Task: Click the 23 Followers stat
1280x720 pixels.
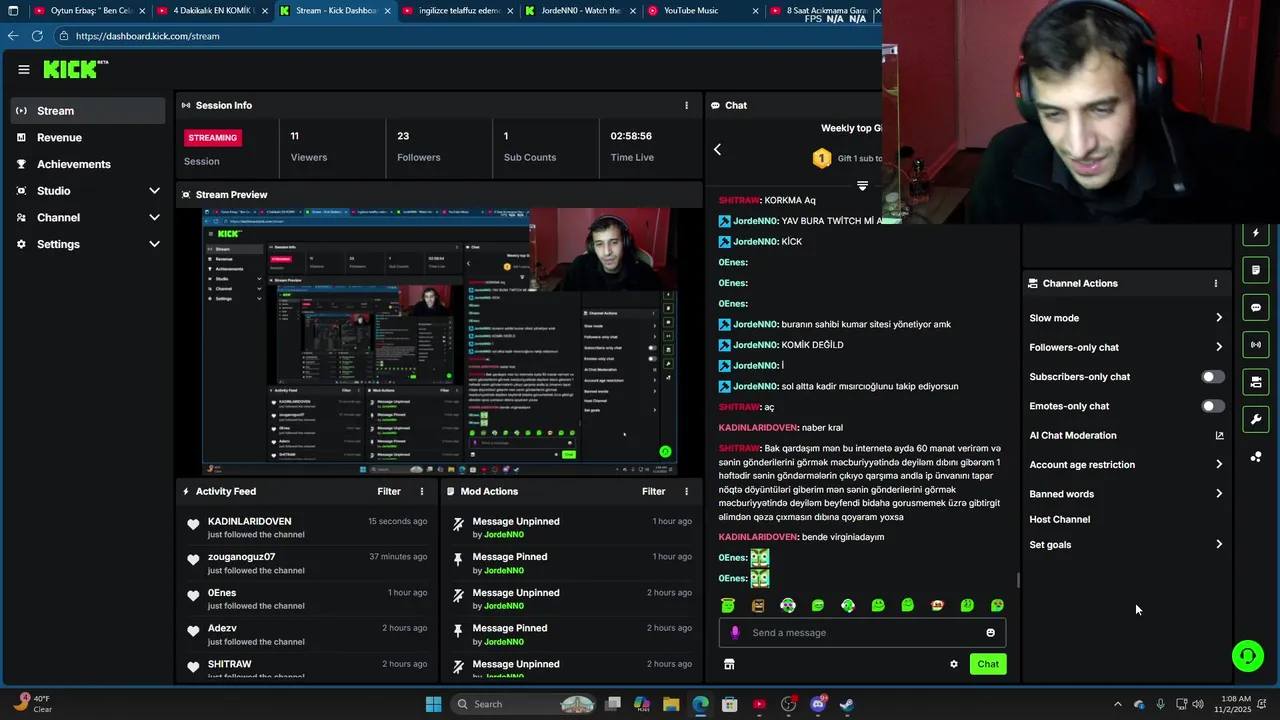Action: point(418,146)
